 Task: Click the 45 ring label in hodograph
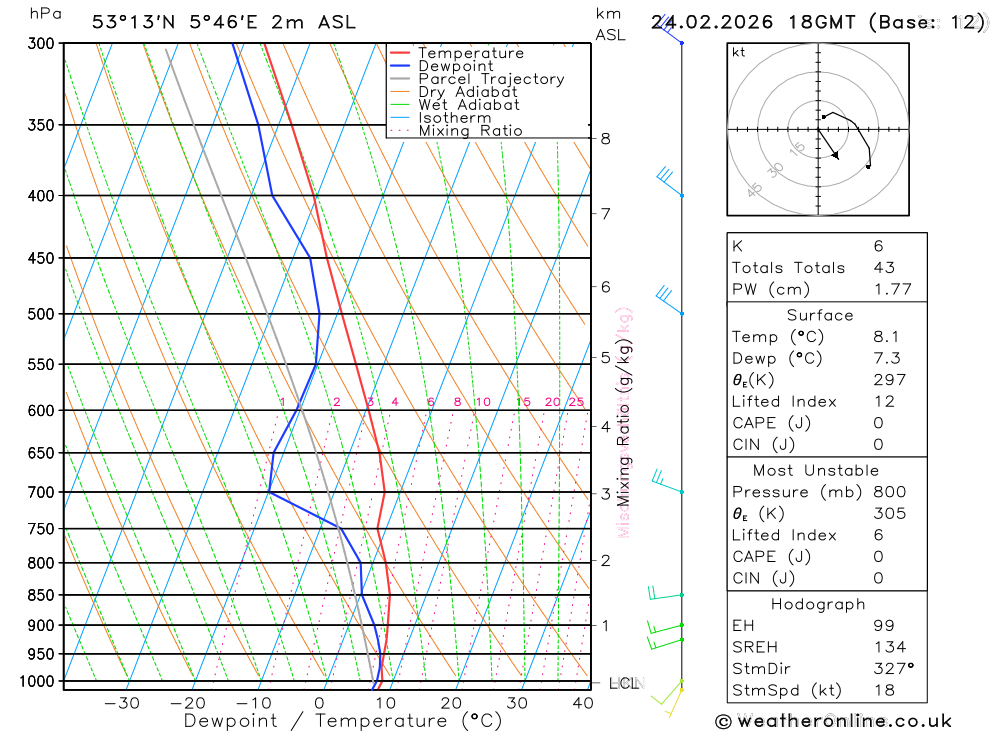pos(754,189)
